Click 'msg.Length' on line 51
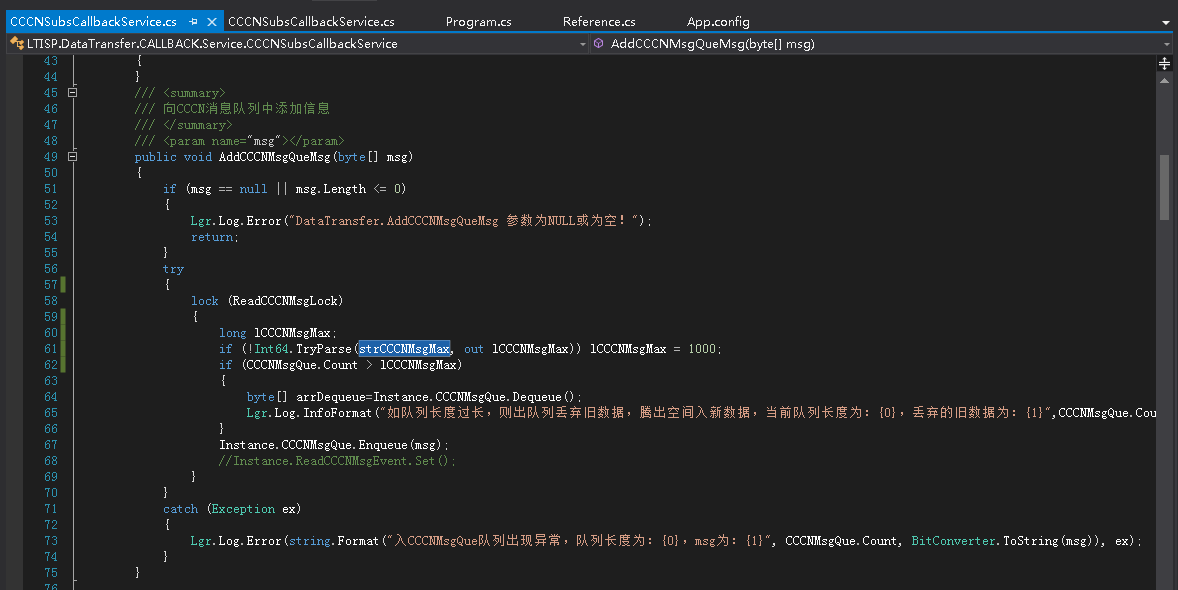Image resolution: width=1178 pixels, height=590 pixels. [331, 189]
